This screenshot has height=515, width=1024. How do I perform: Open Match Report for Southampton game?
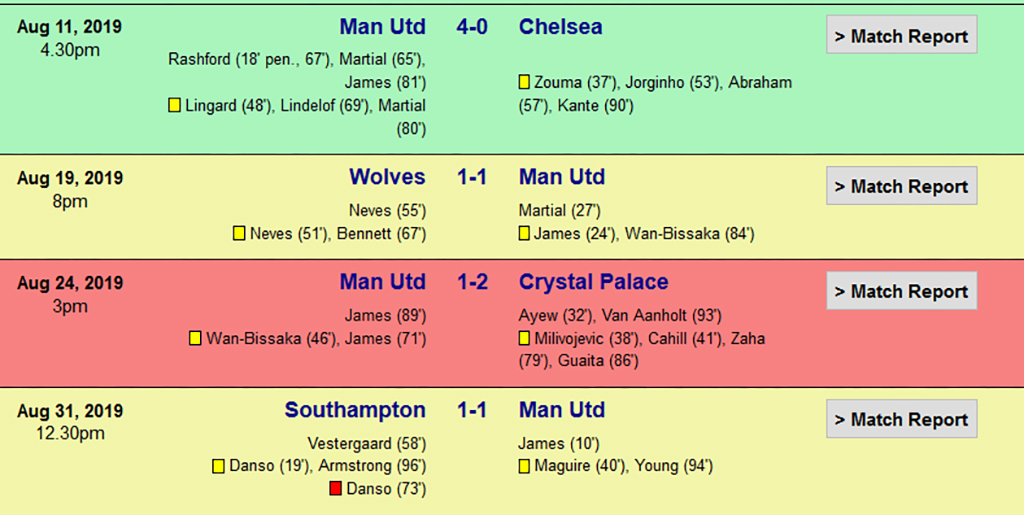[902, 418]
